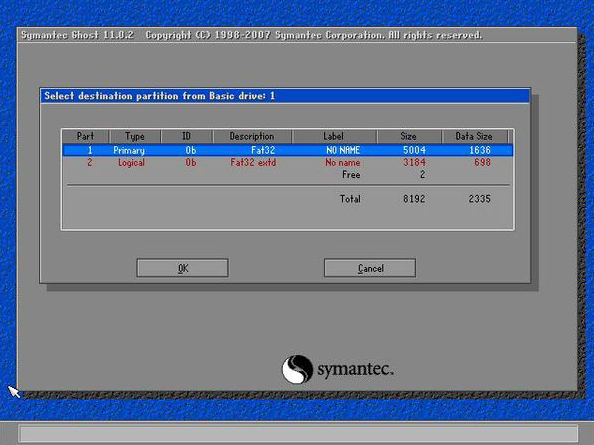Click the Label column header
This screenshot has width=594, height=445.
pos(334,136)
